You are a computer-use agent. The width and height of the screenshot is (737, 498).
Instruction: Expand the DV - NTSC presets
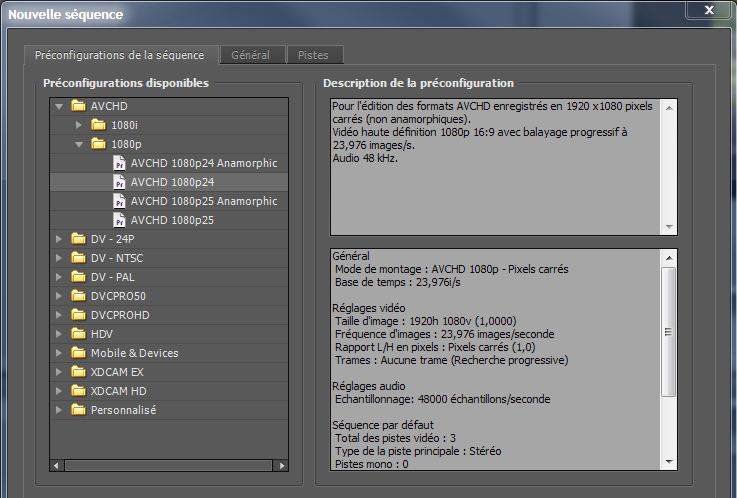click(59, 258)
